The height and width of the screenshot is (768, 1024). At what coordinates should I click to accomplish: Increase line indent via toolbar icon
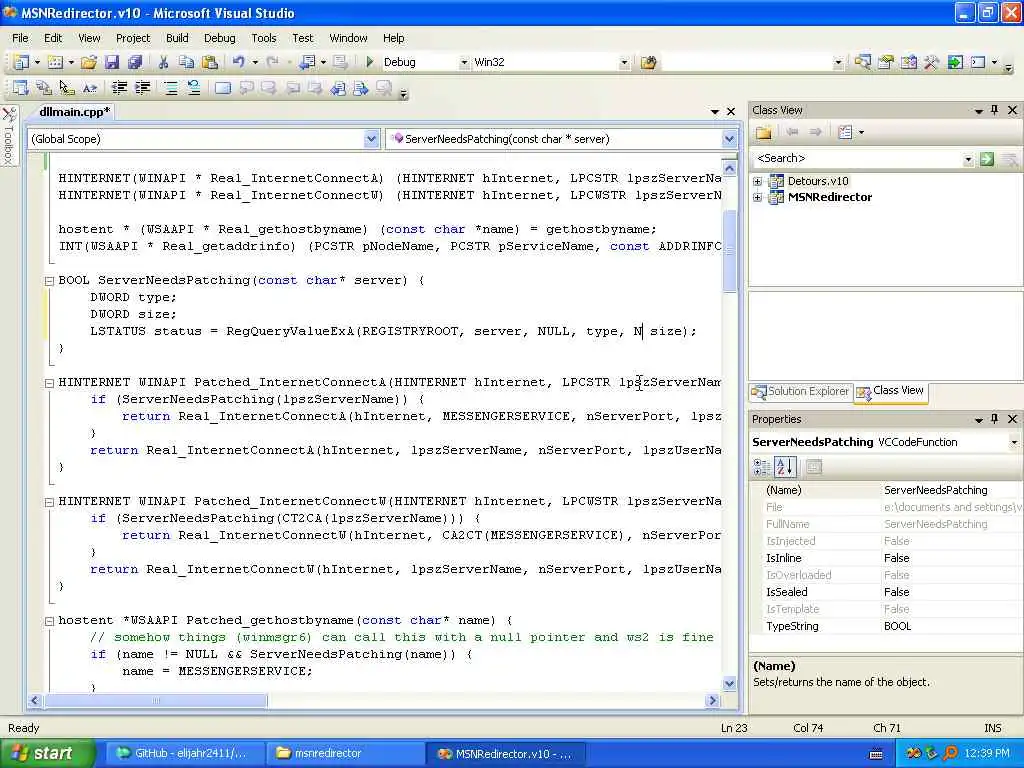point(142,88)
